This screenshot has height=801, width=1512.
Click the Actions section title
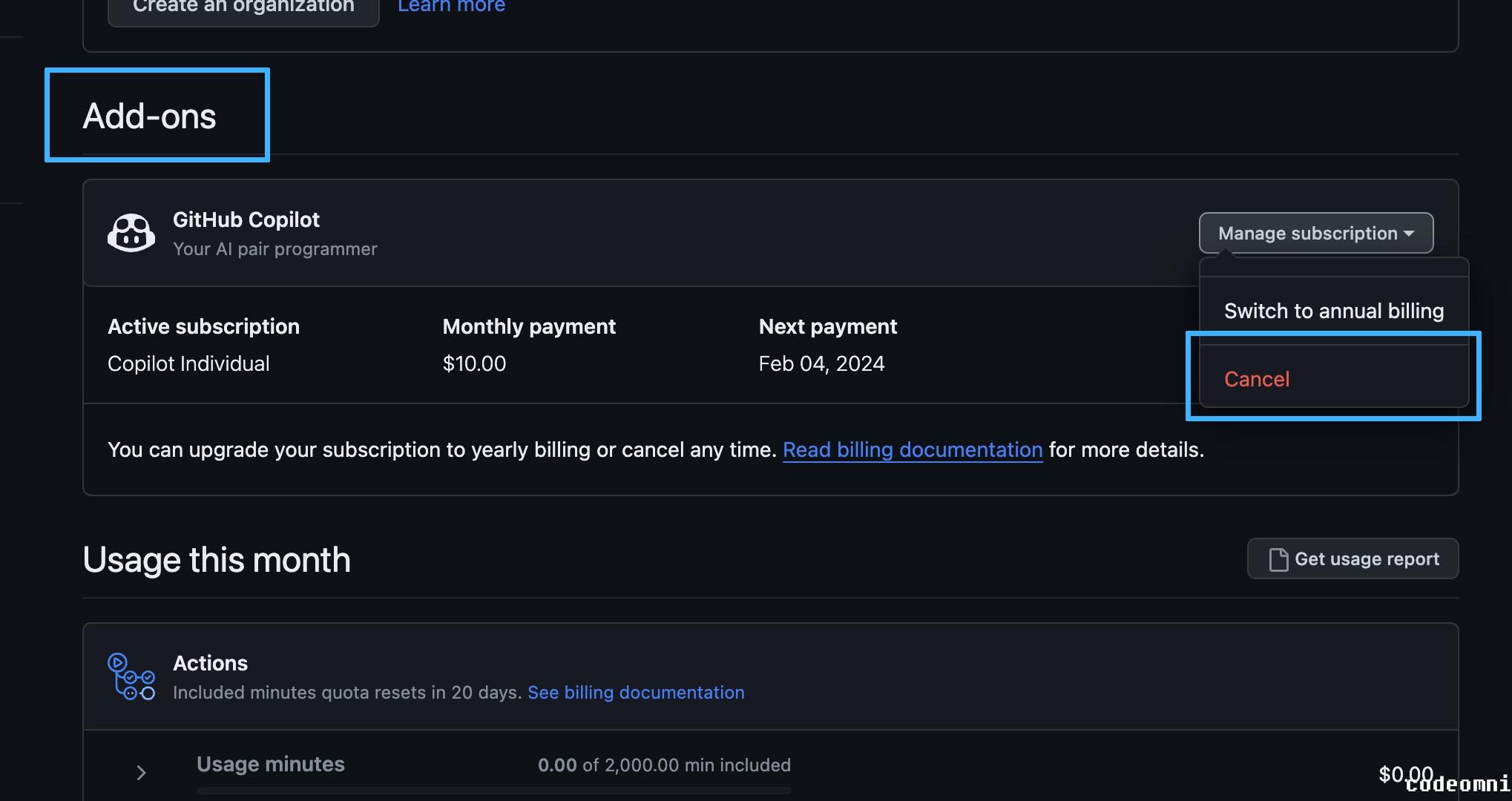[x=210, y=663]
